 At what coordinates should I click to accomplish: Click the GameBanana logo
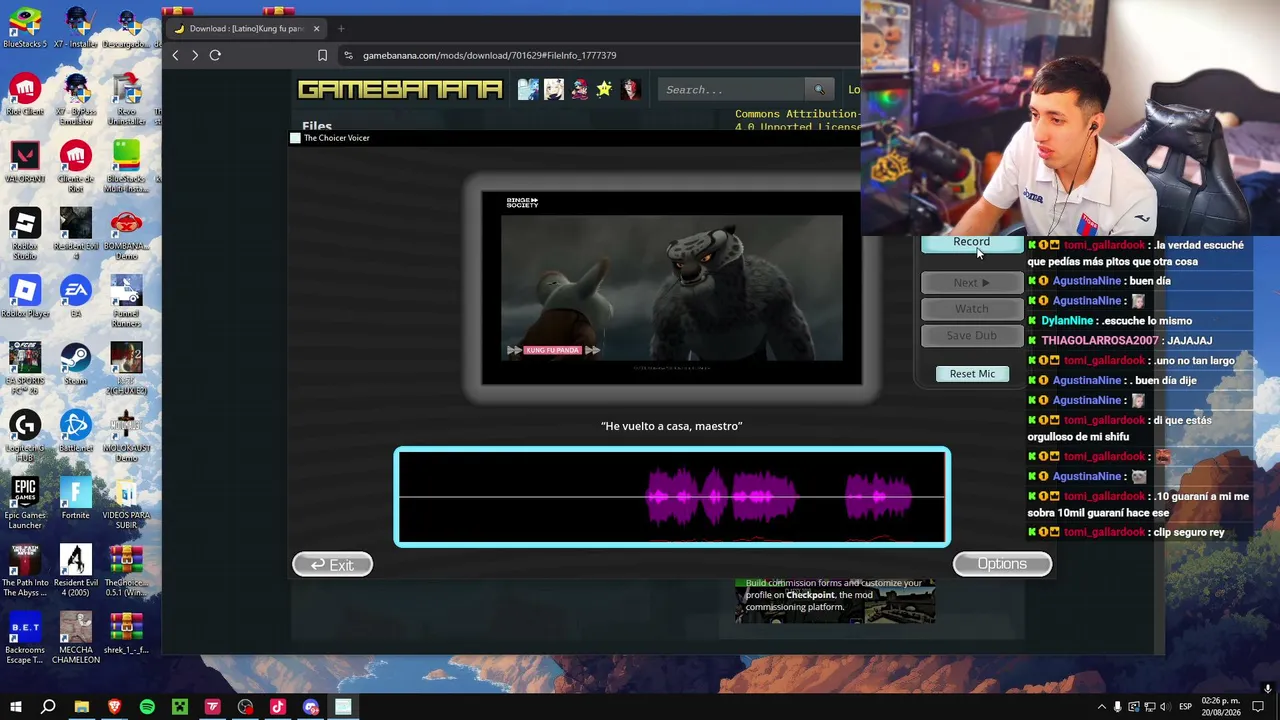(400, 90)
